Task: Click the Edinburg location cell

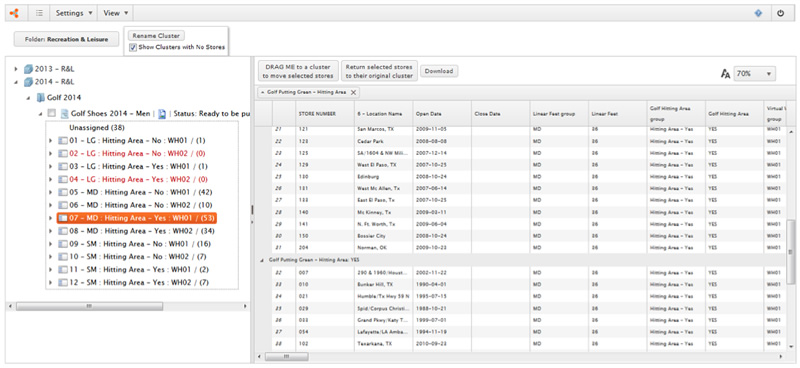Action: click(384, 177)
